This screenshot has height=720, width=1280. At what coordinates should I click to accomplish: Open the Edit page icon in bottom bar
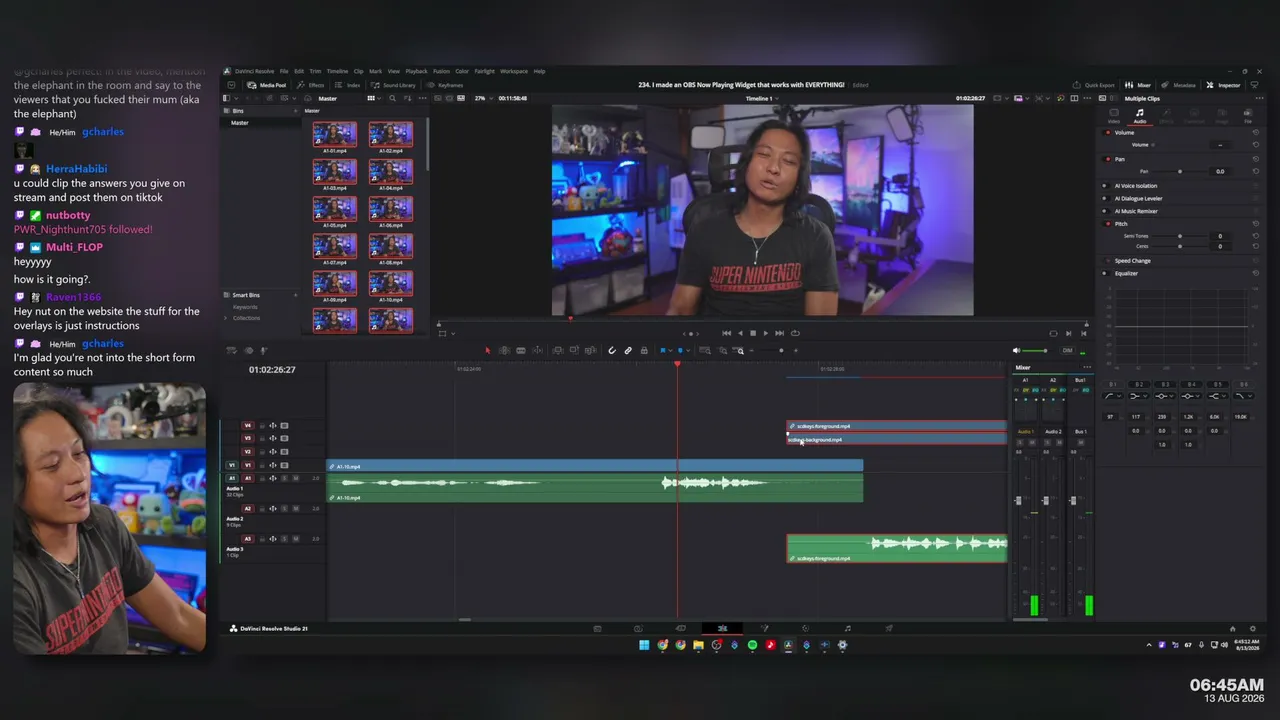pos(722,629)
